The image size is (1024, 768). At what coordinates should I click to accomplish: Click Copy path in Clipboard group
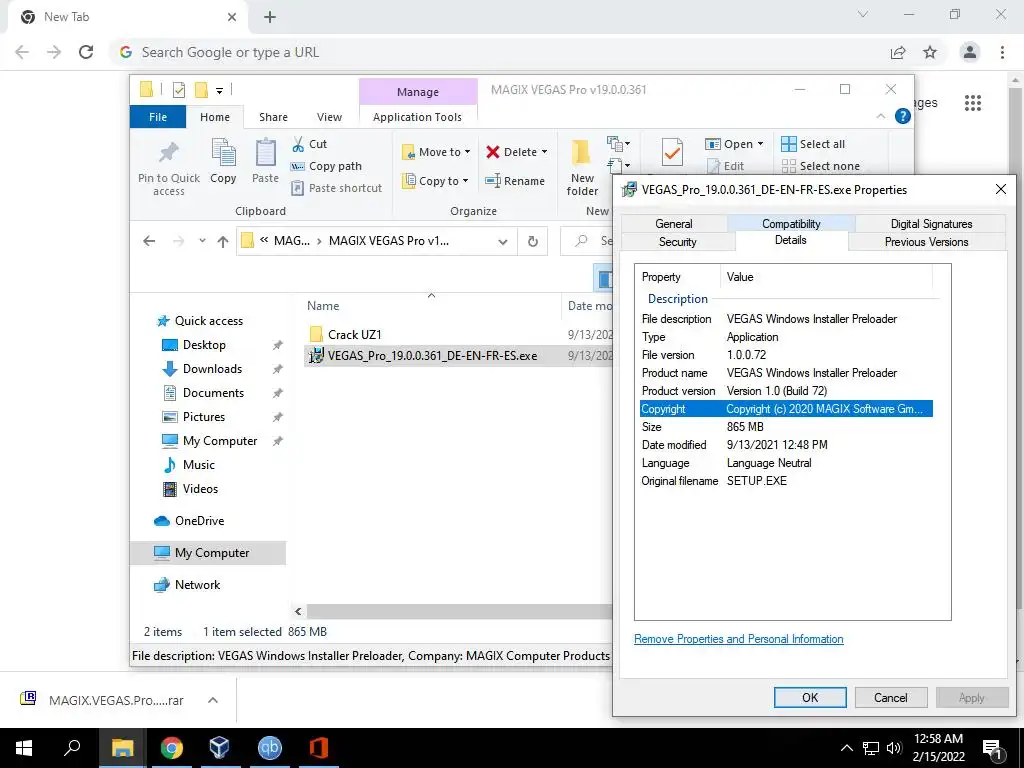tap(327, 166)
